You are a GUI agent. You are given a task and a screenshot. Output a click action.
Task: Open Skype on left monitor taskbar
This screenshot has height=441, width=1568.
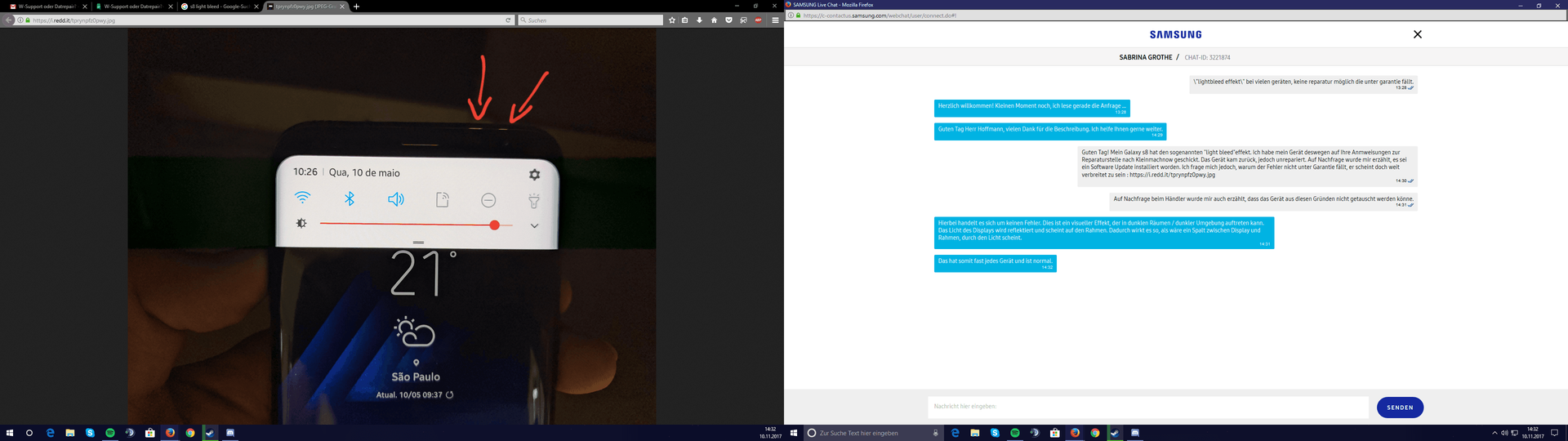90,433
